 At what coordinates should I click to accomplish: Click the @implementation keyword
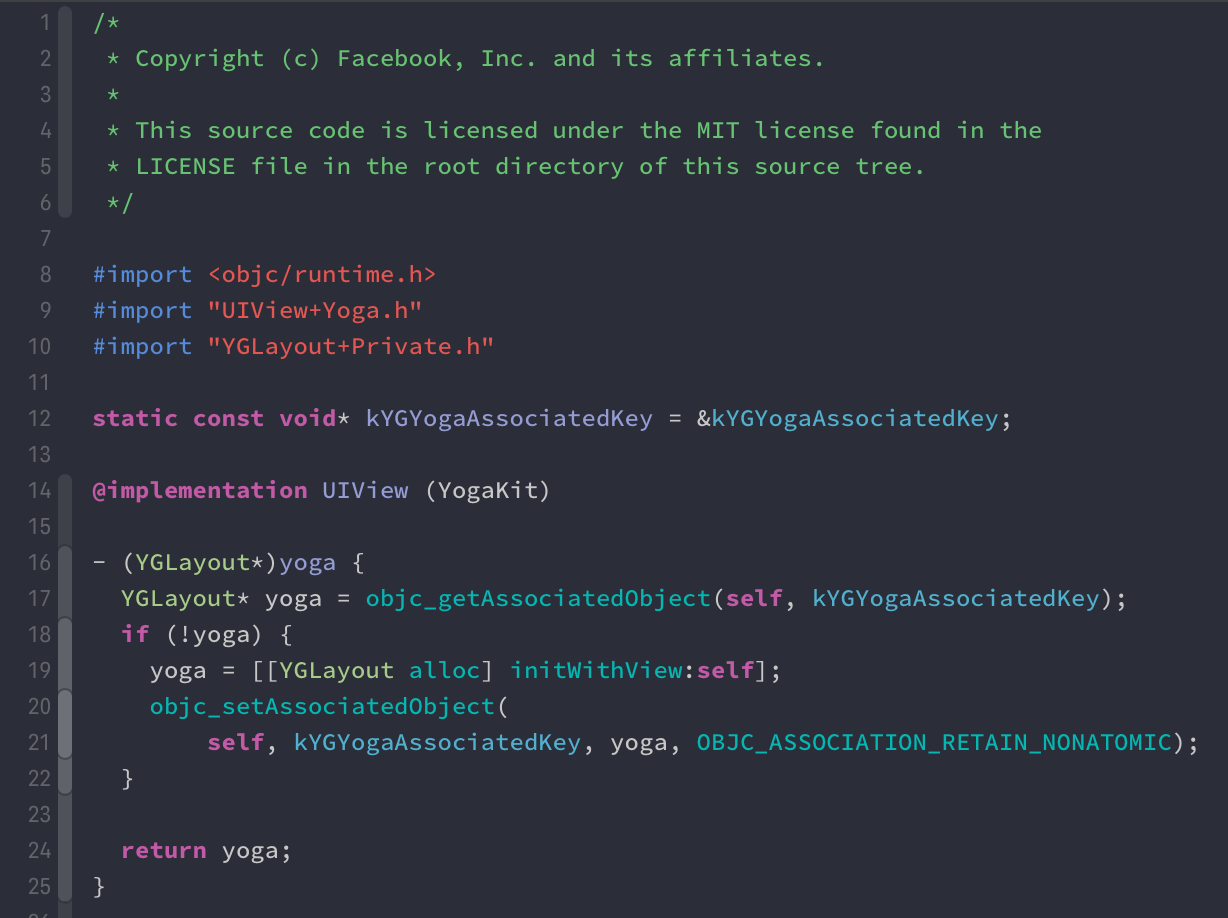point(200,490)
